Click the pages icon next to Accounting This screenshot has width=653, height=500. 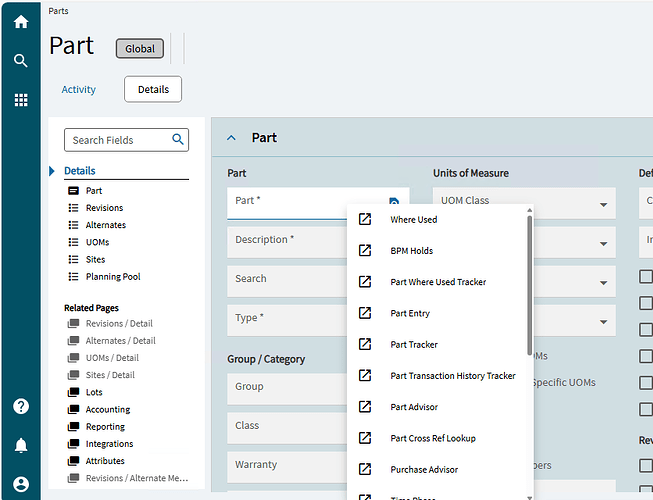coord(73,409)
